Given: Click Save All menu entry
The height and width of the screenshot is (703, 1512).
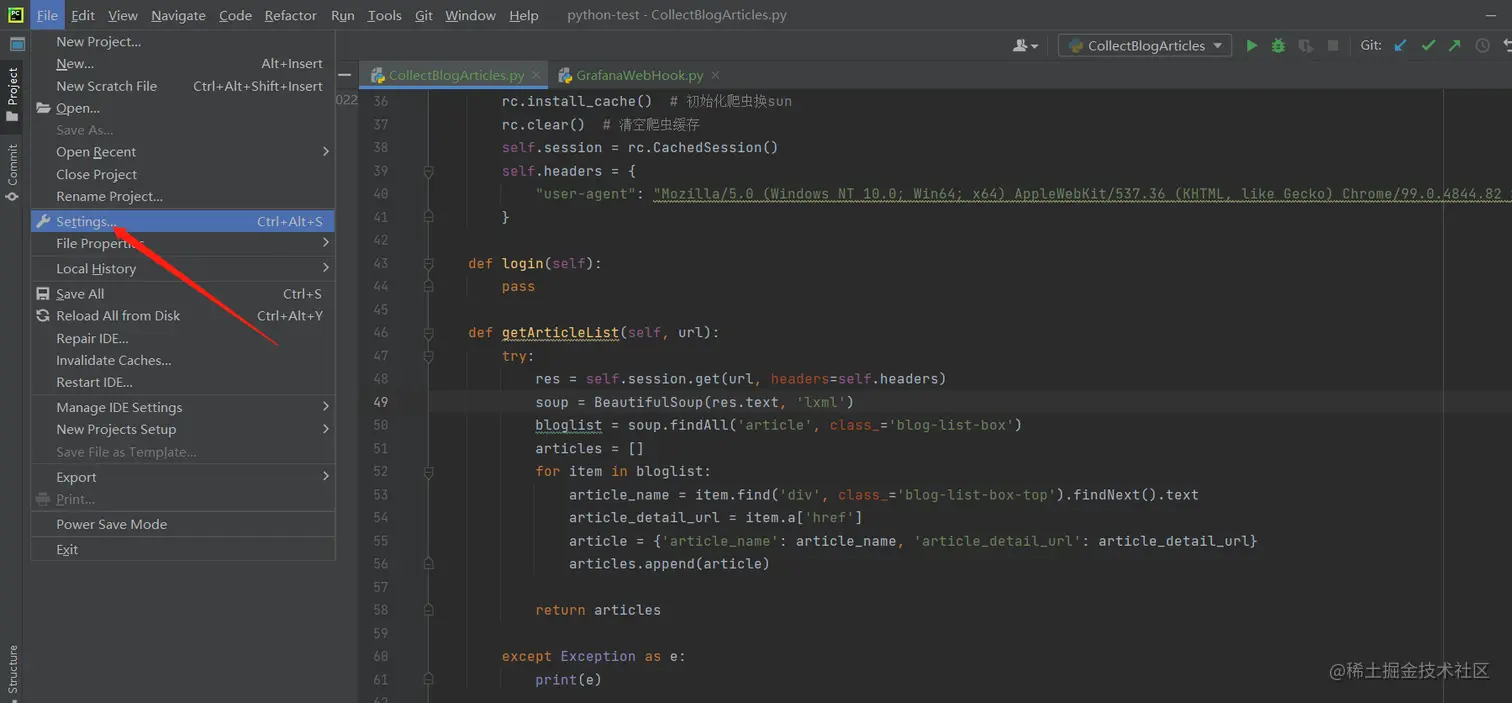Looking at the screenshot, I should click(183, 294).
